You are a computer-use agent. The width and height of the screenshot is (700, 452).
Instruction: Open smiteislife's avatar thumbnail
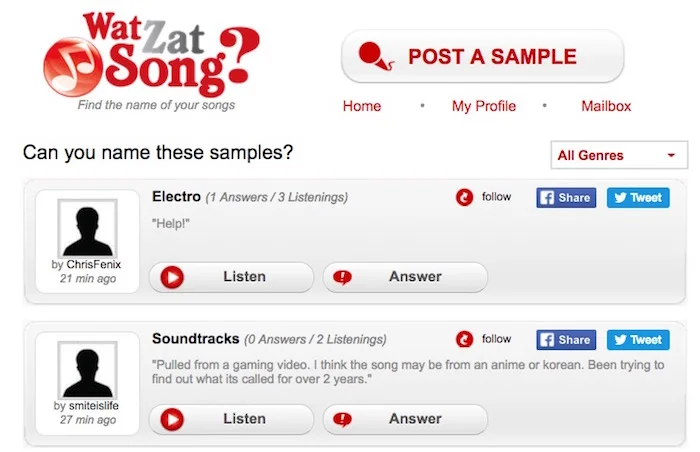tap(88, 370)
